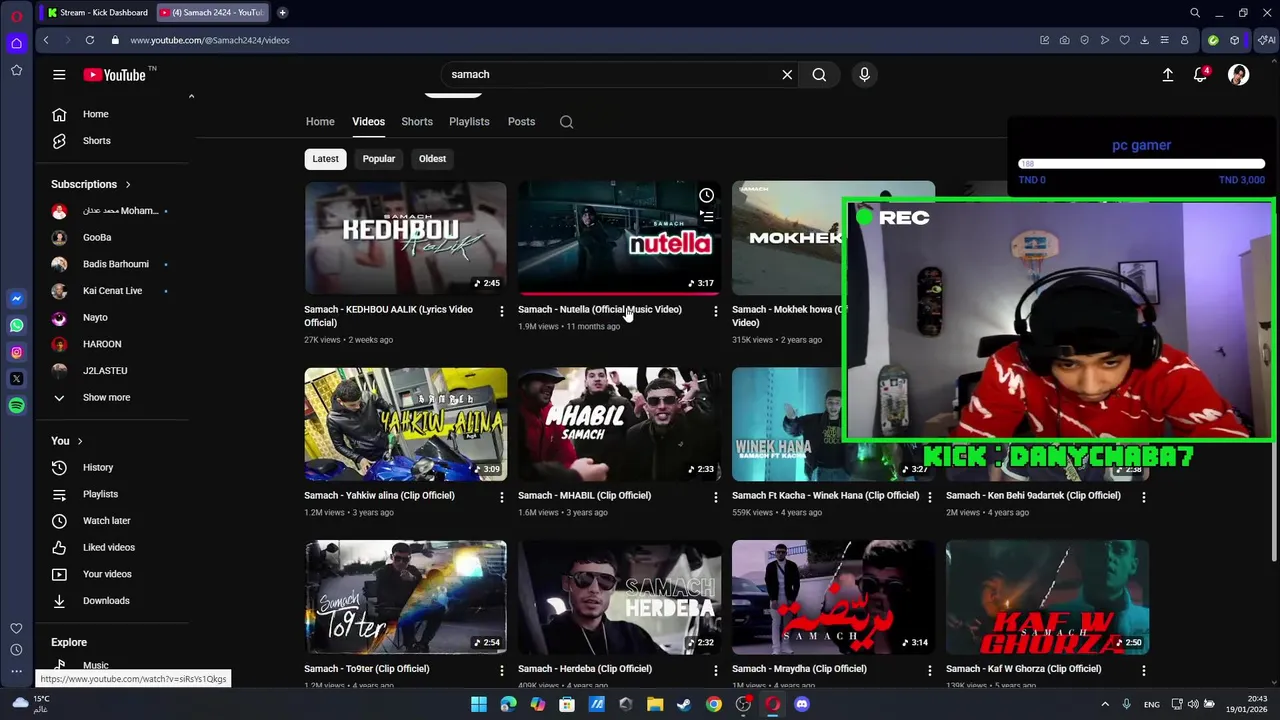The width and height of the screenshot is (1280, 720).
Task: Clear the search box text with X
Action: point(787,75)
